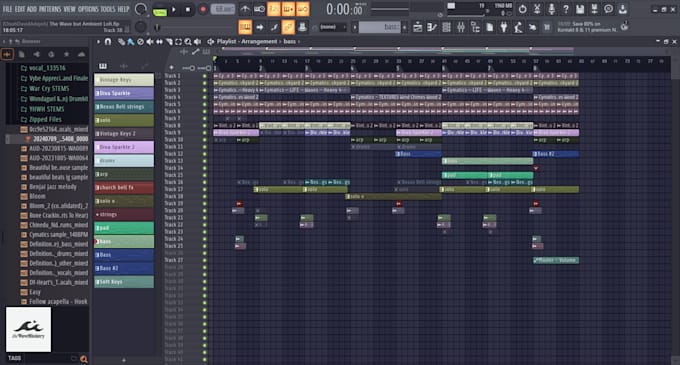Open the HELP menu

coord(124,9)
